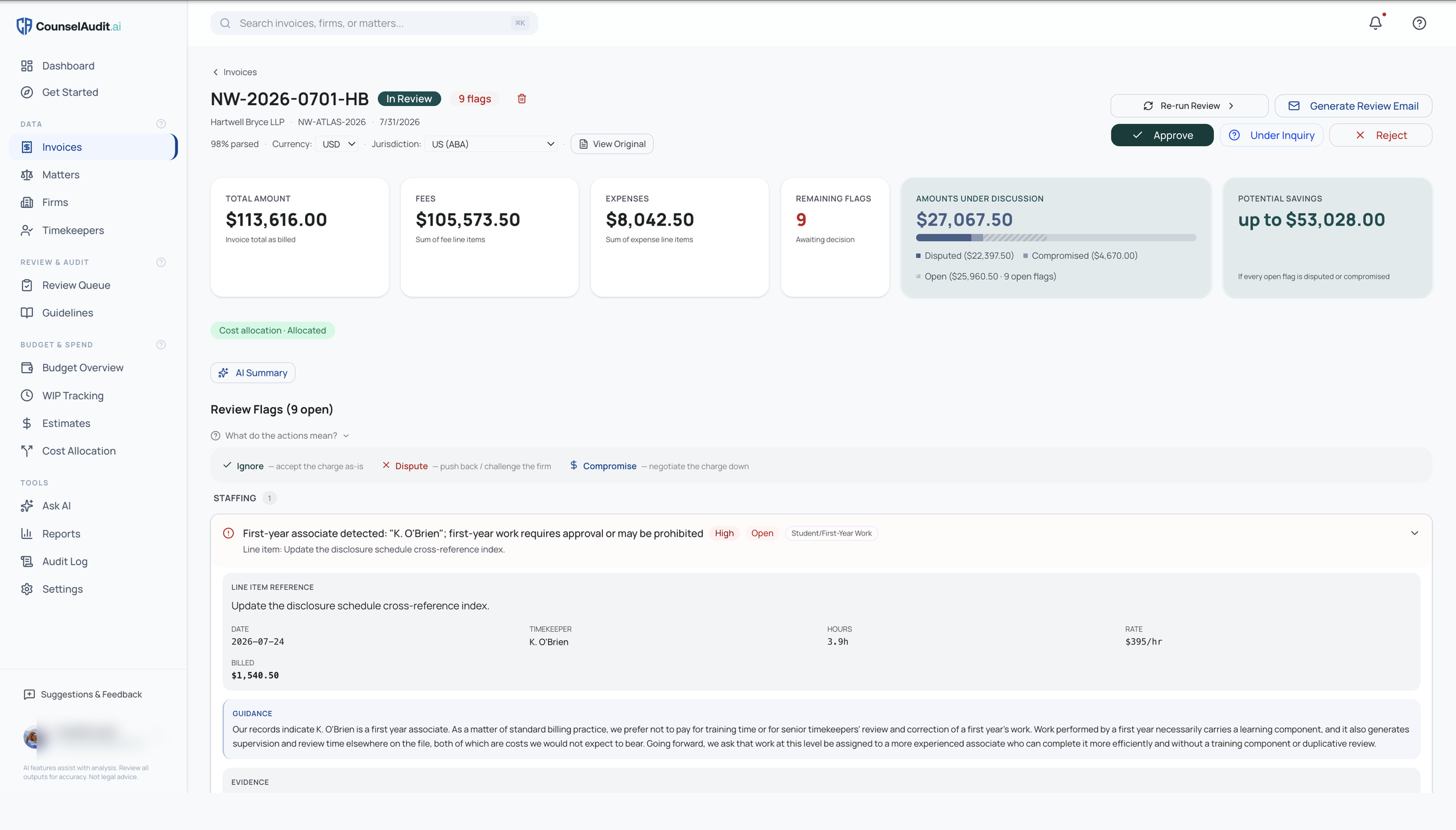The height and width of the screenshot is (830, 1456).
Task: Open Cost Allocation page
Action: (93, 451)
